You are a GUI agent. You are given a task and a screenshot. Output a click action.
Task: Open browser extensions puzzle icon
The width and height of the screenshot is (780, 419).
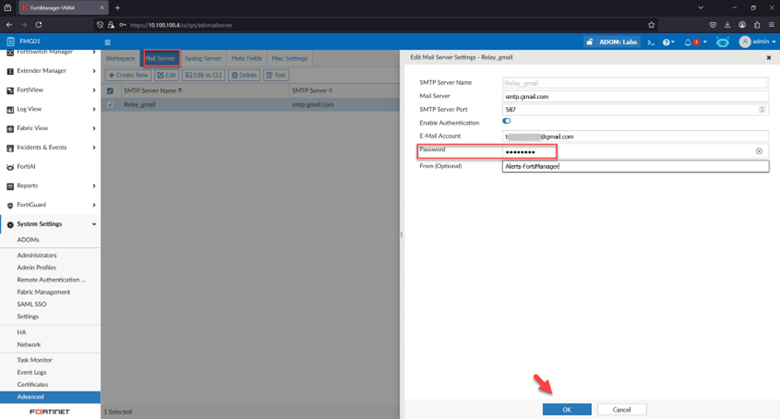click(x=757, y=25)
